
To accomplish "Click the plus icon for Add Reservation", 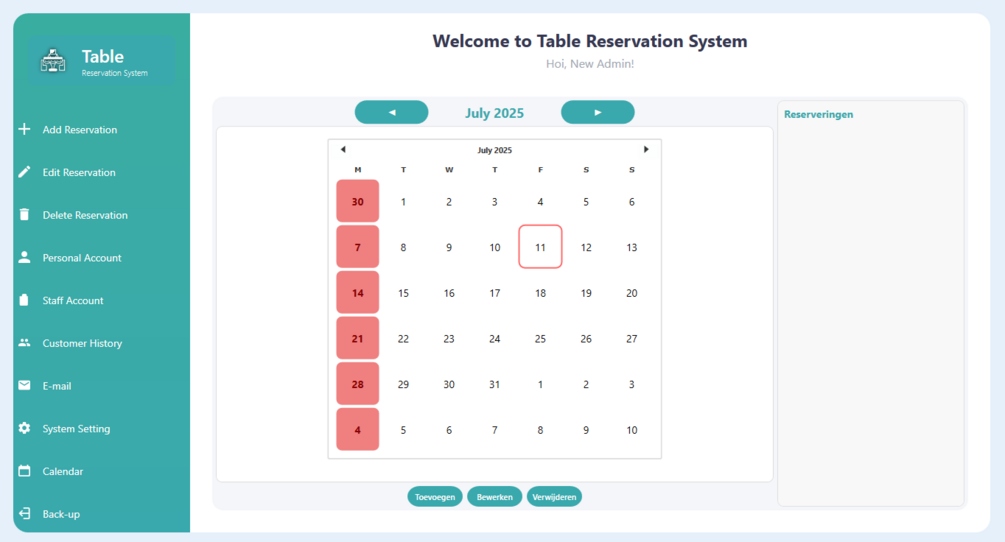I will (x=24, y=129).
